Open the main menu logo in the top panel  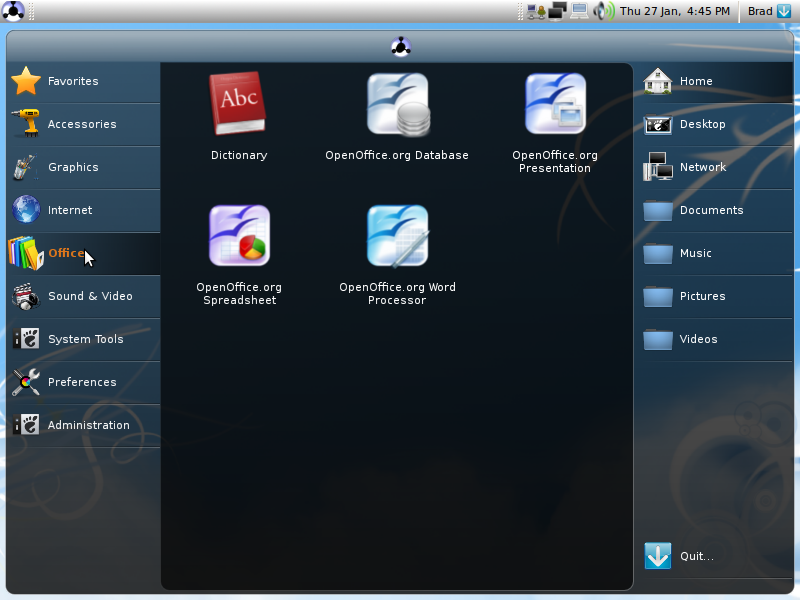[x=13, y=11]
